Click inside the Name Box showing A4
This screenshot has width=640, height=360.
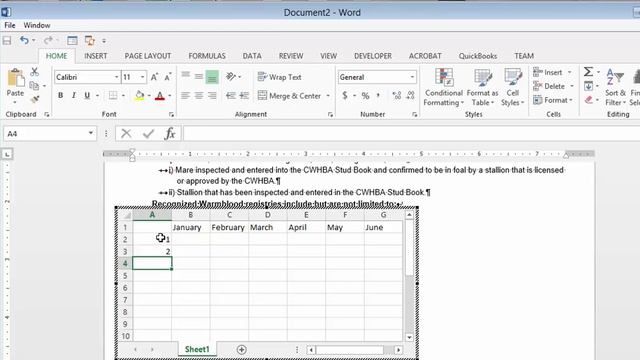tap(45, 133)
